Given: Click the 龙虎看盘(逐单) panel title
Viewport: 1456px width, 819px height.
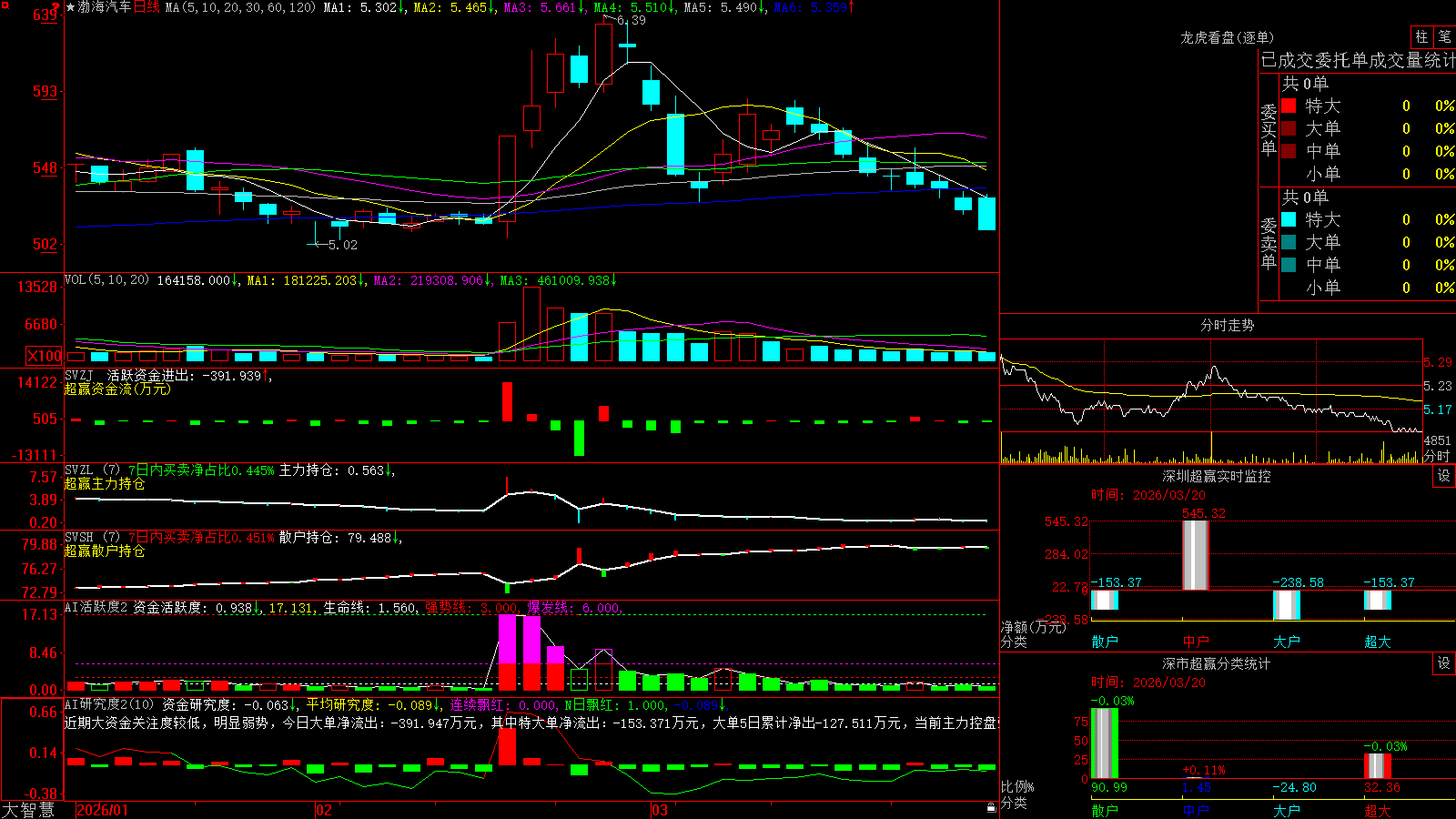Looking at the screenshot, I should click(1228, 37).
